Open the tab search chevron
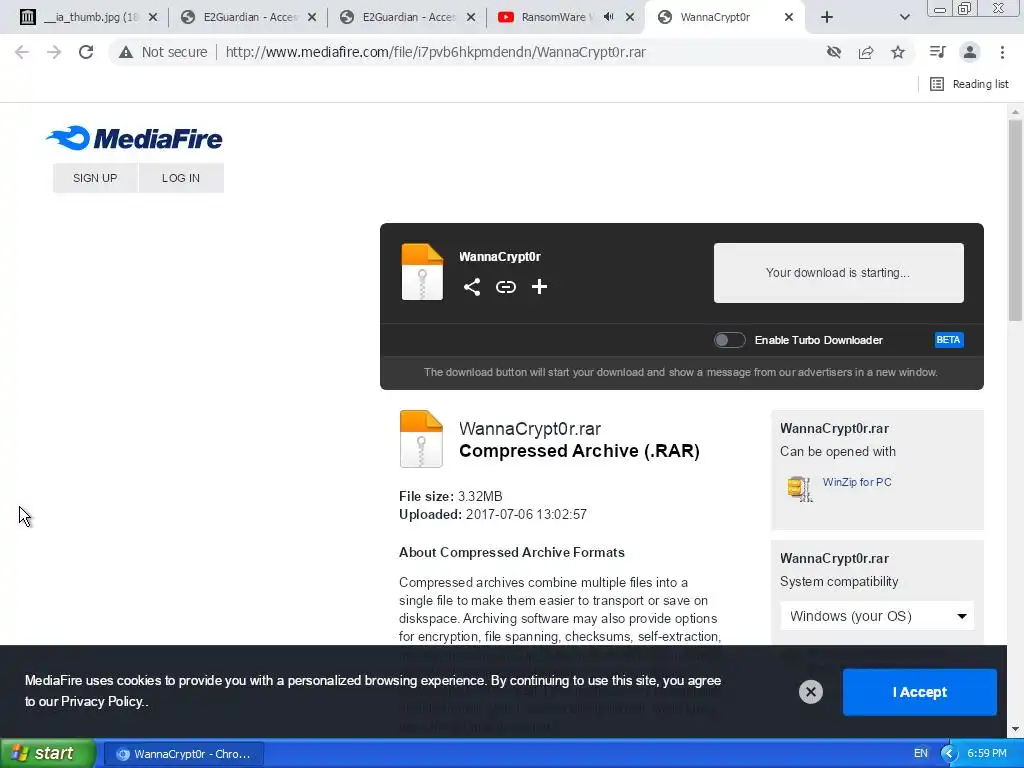 [x=904, y=18]
